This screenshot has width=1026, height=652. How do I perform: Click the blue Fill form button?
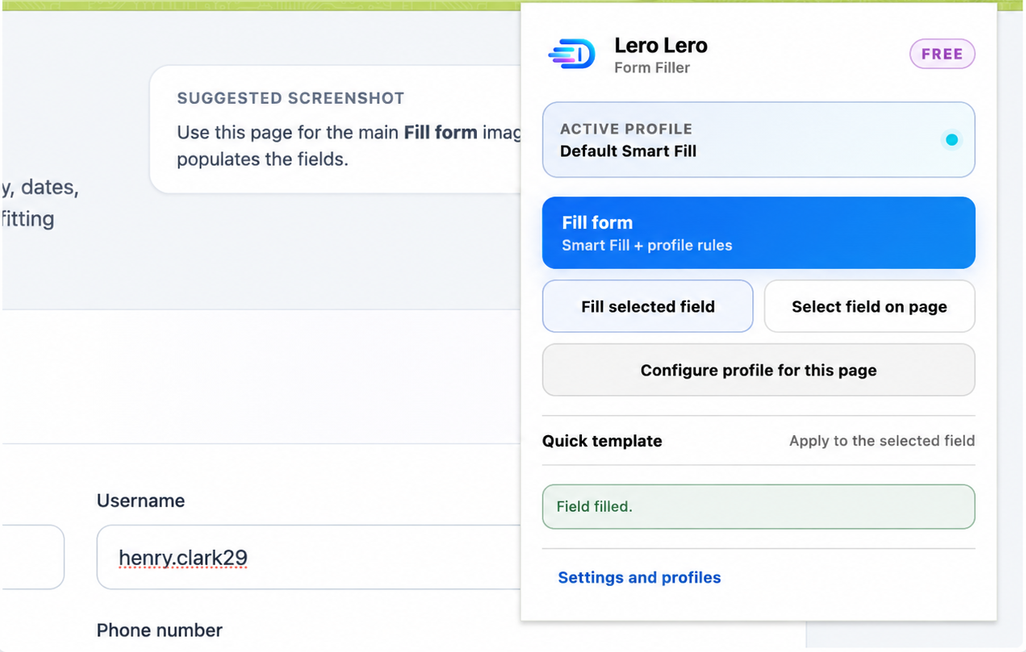(x=758, y=232)
